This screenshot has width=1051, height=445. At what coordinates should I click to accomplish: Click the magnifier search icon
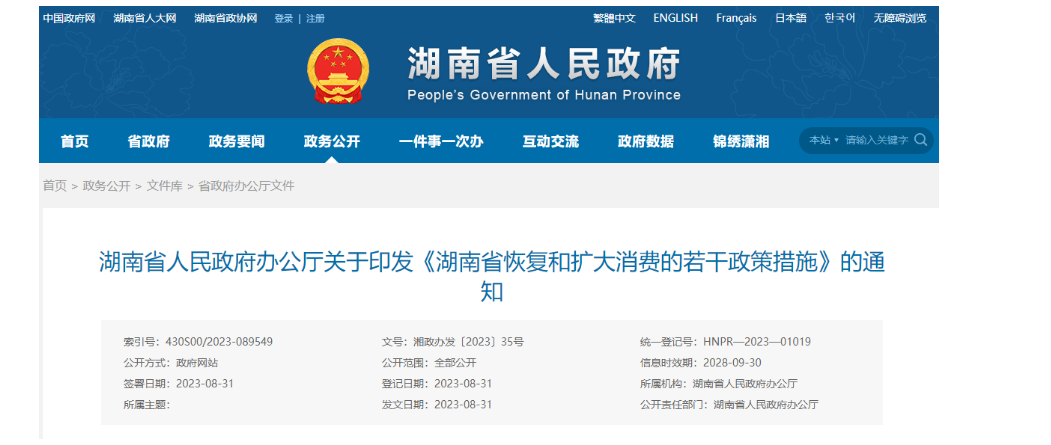click(920, 140)
